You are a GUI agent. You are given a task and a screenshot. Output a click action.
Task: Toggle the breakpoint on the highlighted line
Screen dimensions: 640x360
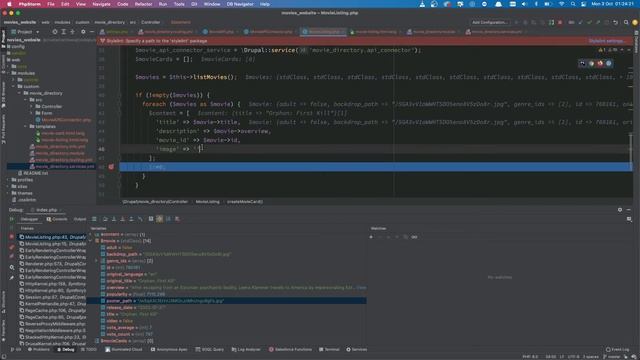tap(111, 167)
